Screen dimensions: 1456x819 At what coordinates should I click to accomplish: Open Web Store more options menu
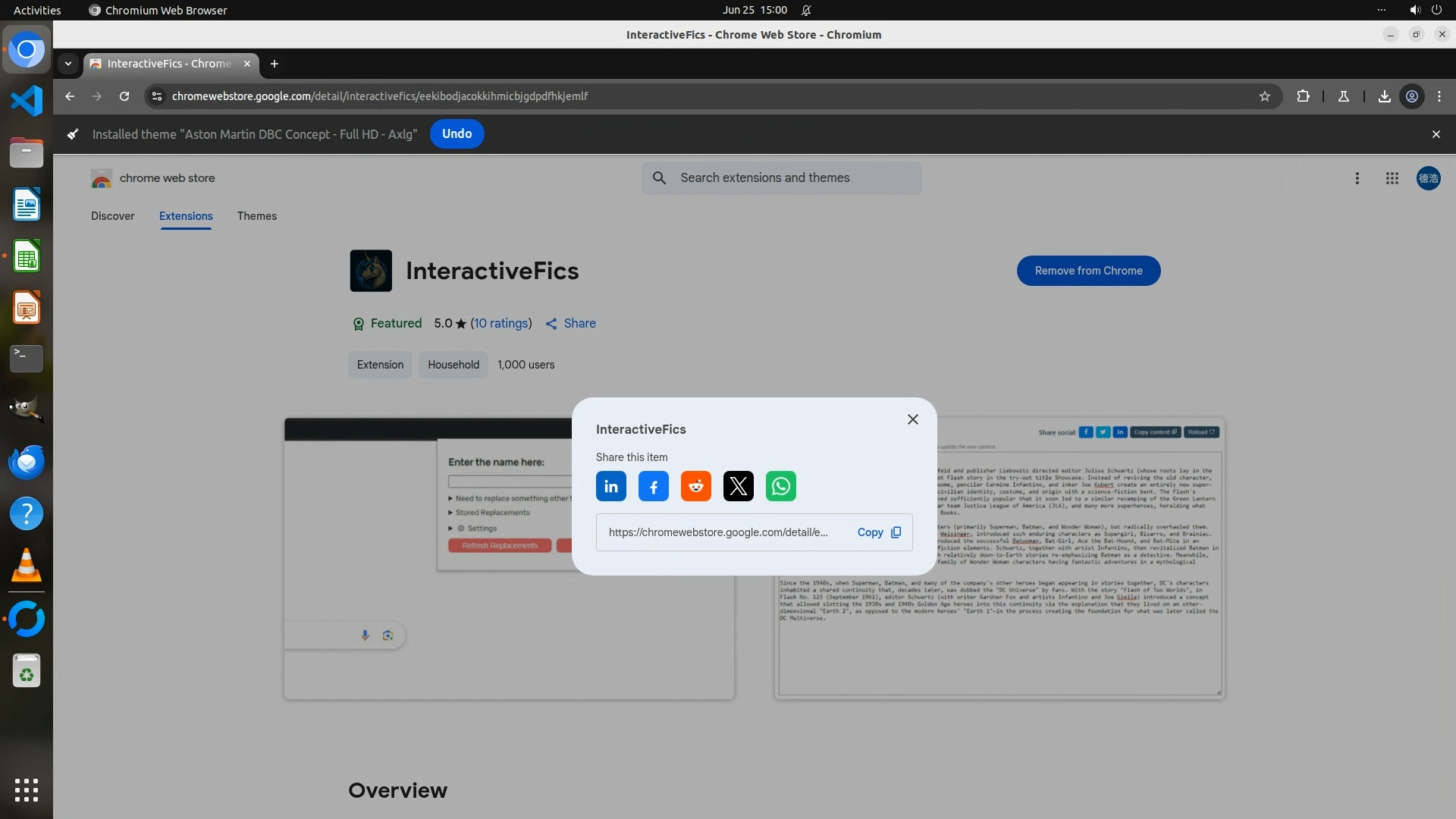click(1357, 178)
